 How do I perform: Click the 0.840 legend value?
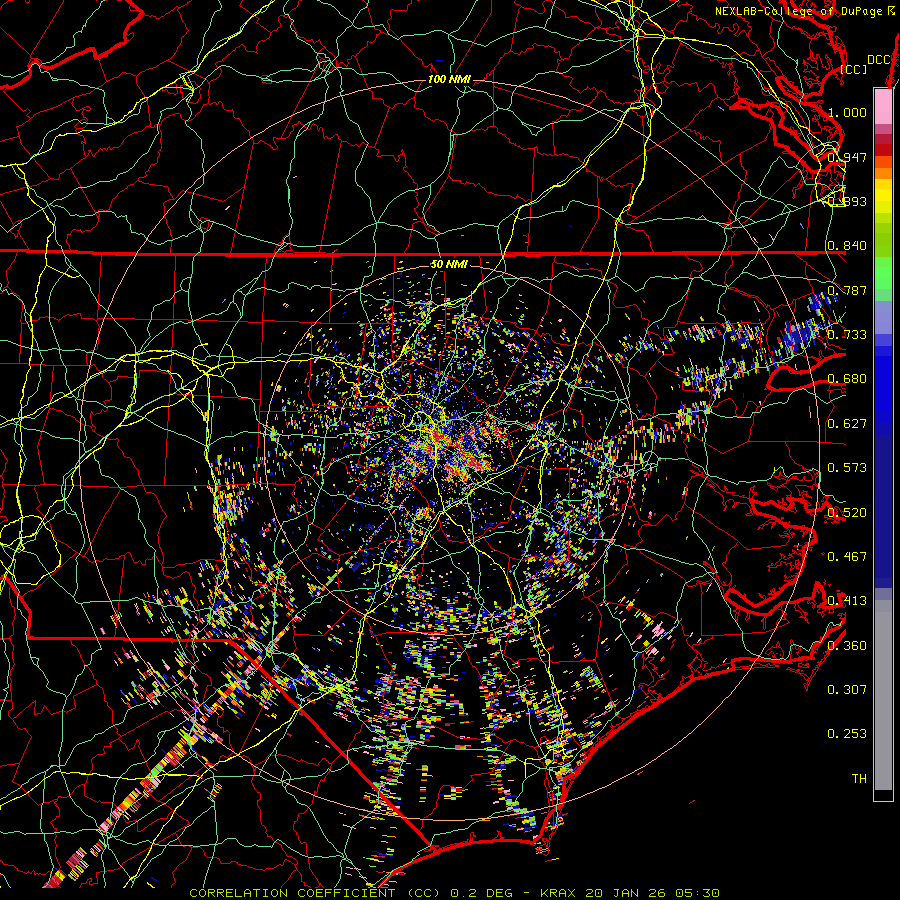(x=847, y=246)
